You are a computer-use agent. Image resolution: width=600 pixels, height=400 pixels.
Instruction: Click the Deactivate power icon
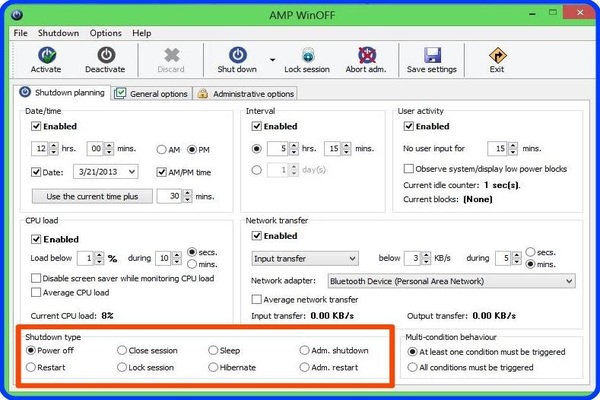106,55
